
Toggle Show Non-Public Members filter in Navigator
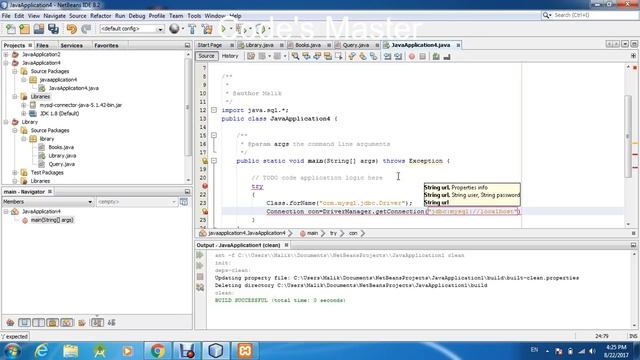click(52, 322)
